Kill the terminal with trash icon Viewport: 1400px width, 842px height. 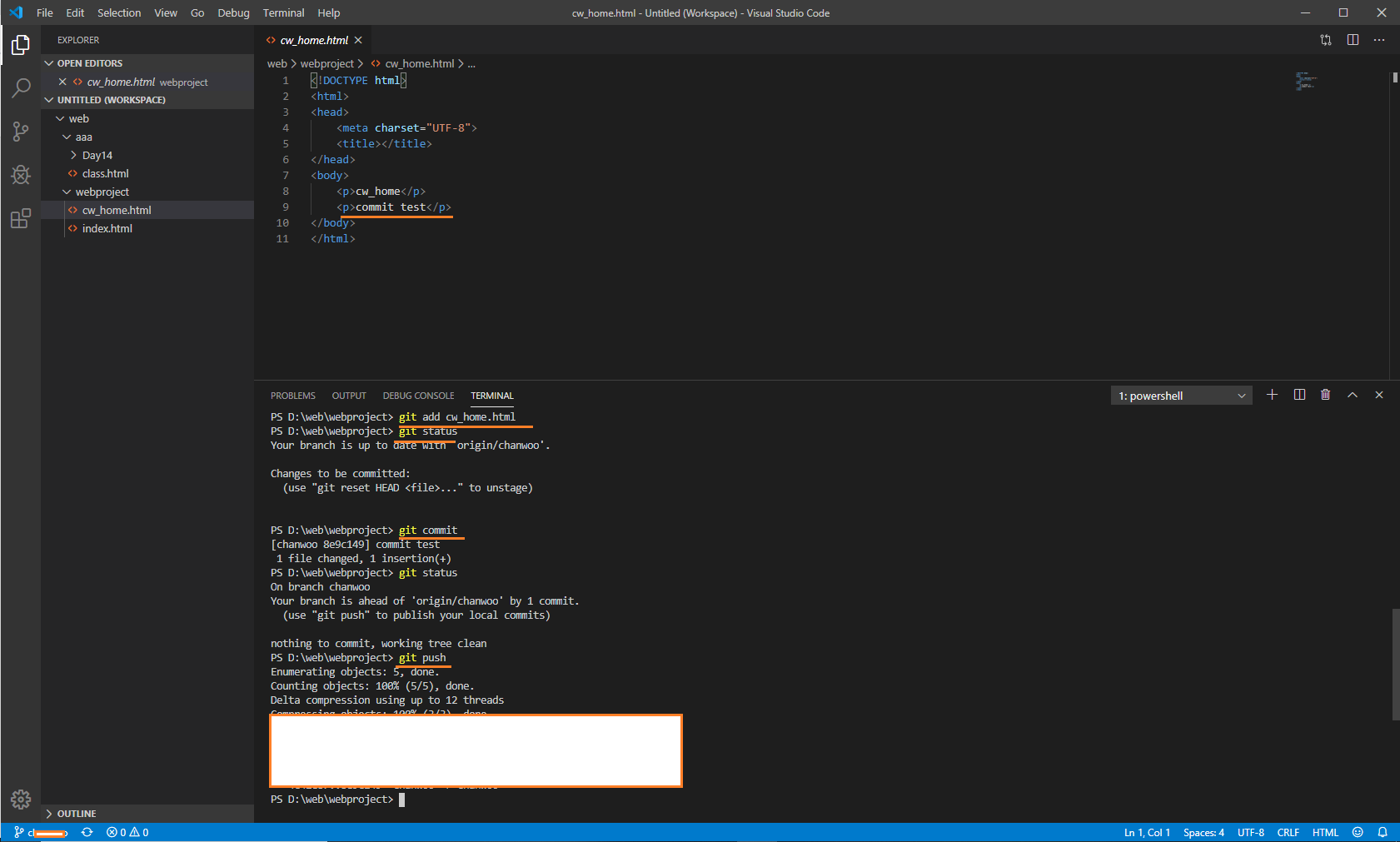1326,395
